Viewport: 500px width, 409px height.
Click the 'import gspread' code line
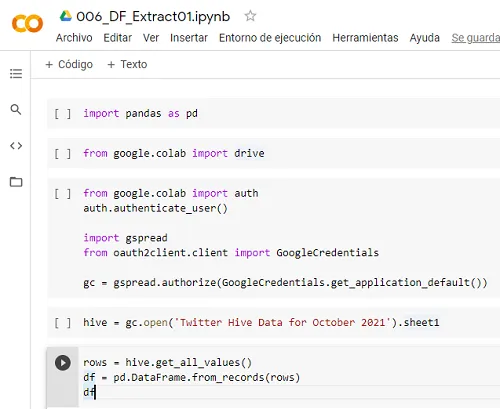[x=125, y=238]
